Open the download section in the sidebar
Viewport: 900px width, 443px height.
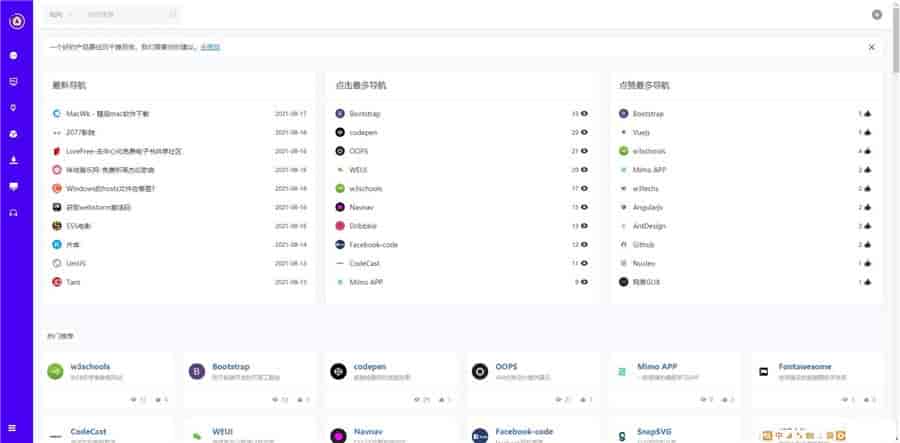[x=14, y=160]
